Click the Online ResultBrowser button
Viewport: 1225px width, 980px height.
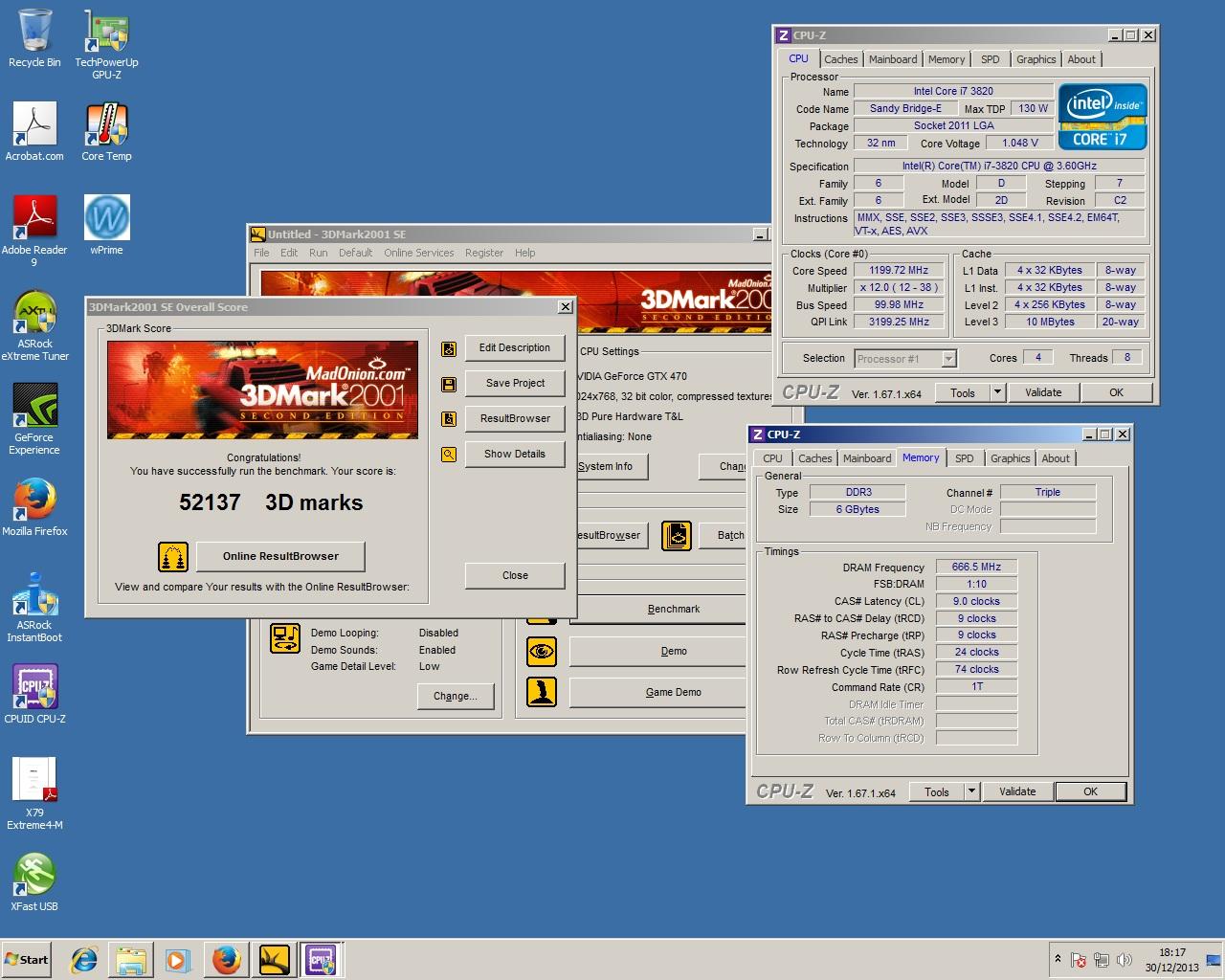pos(280,556)
